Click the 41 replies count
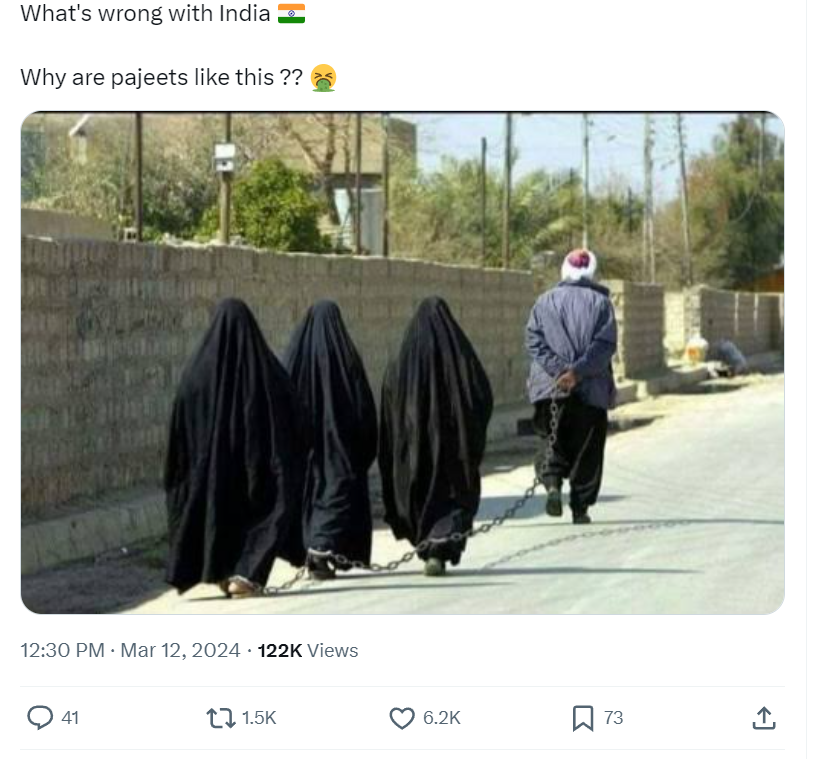 (70, 718)
